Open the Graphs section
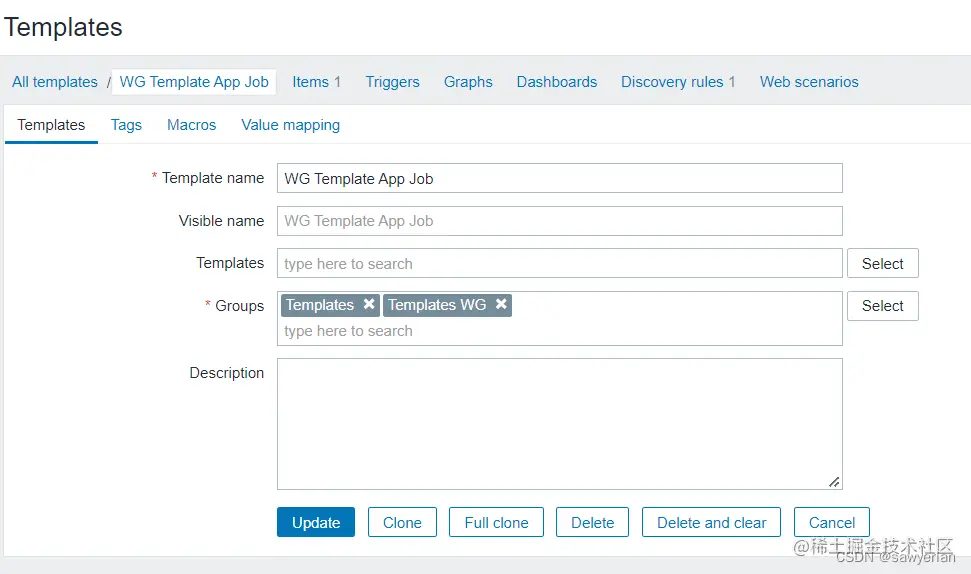 tap(468, 82)
